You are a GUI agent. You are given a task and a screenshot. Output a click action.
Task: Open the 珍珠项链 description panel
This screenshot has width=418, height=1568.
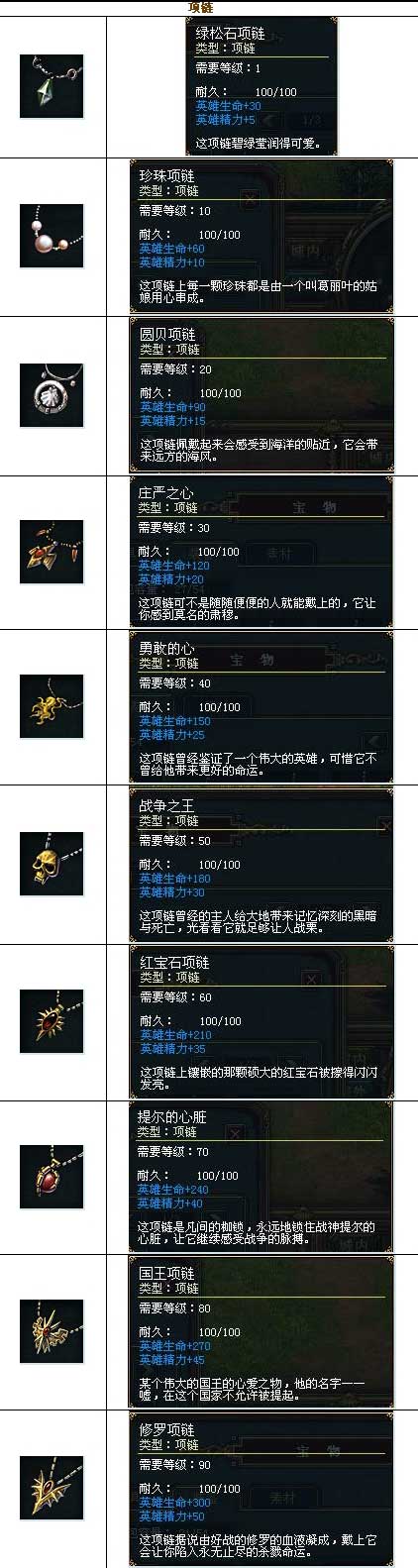261,237
